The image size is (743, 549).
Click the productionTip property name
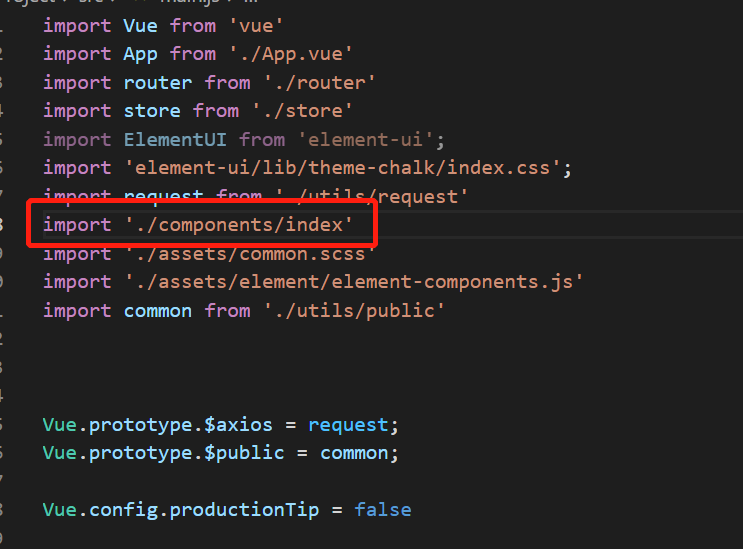point(244,510)
